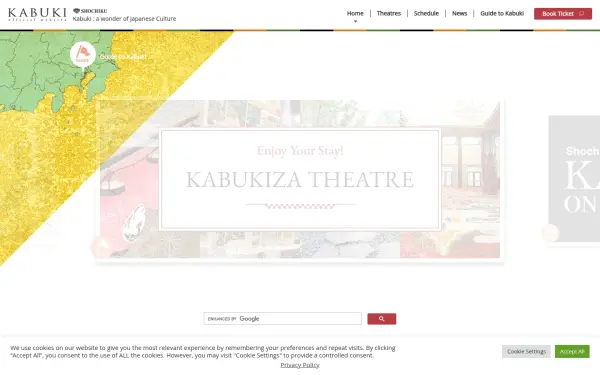Viewport: 600px width, 375px height.
Task: Open Guide to Kabuki in navigation bar
Action: [x=502, y=13]
